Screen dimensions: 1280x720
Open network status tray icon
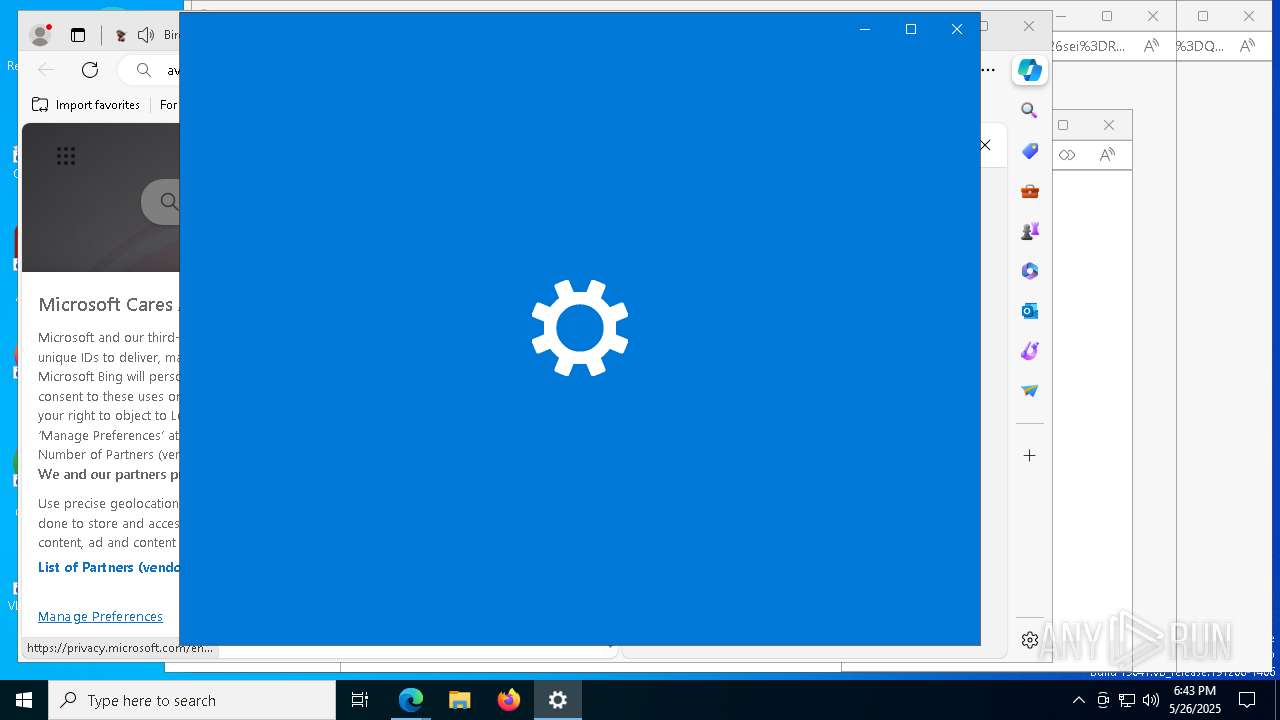point(1127,700)
